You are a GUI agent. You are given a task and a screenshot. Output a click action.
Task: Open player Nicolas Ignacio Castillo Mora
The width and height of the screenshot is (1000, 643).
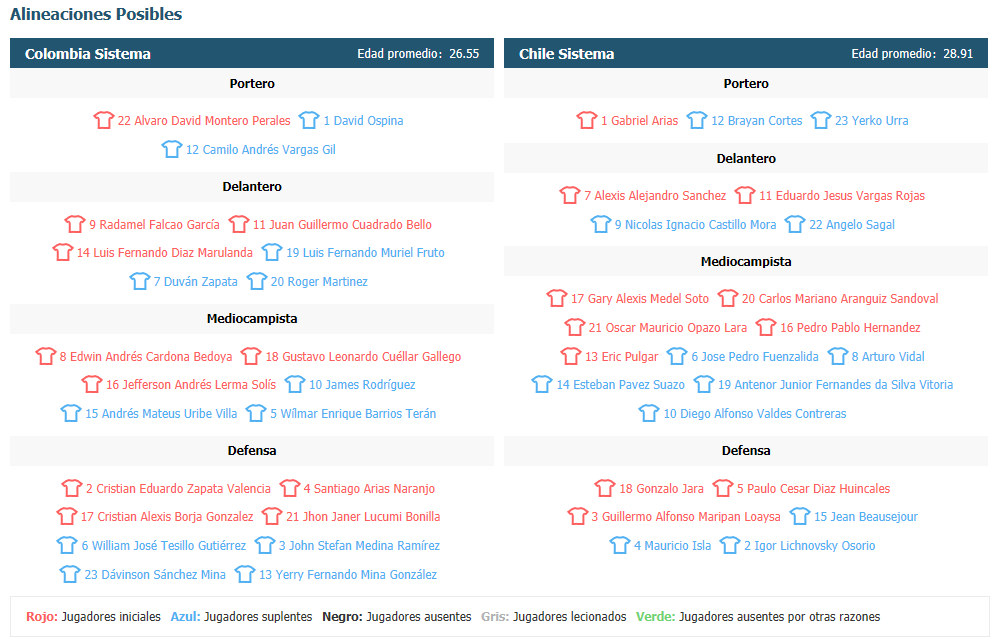coord(695,225)
